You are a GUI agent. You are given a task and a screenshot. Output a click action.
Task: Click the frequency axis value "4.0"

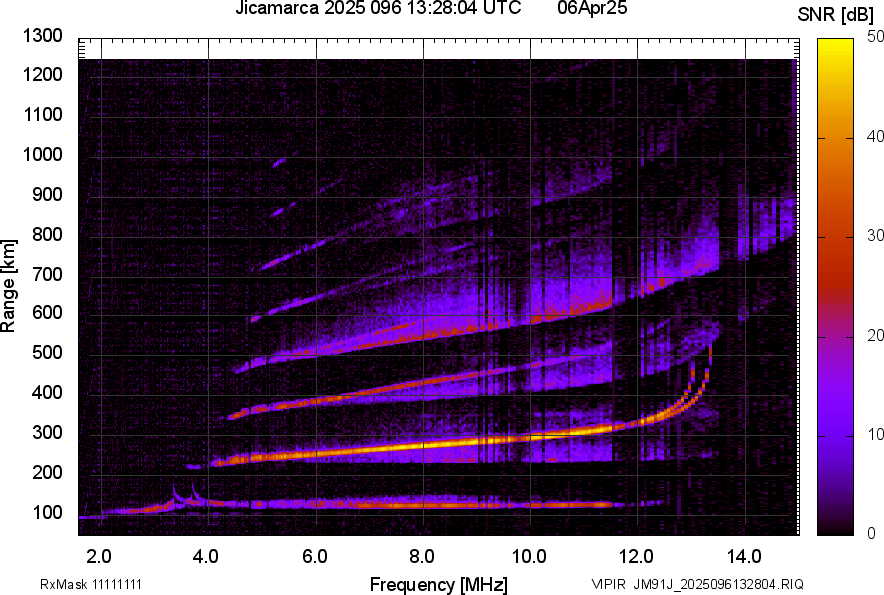(x=205, y=557)
